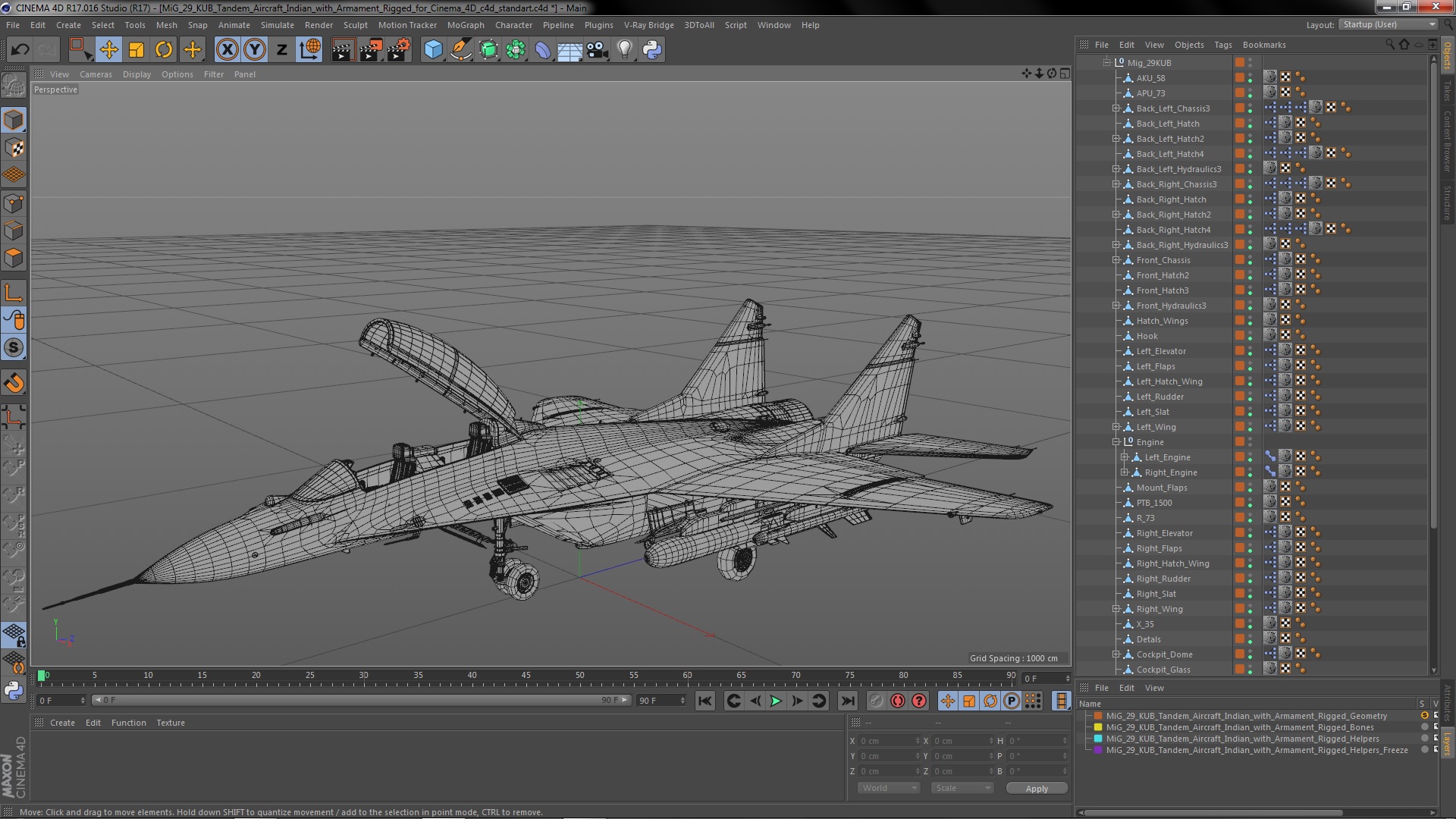Click Render View clapperboard icon
Screen dimensions: 1456x819
click(x=343, y=50)
